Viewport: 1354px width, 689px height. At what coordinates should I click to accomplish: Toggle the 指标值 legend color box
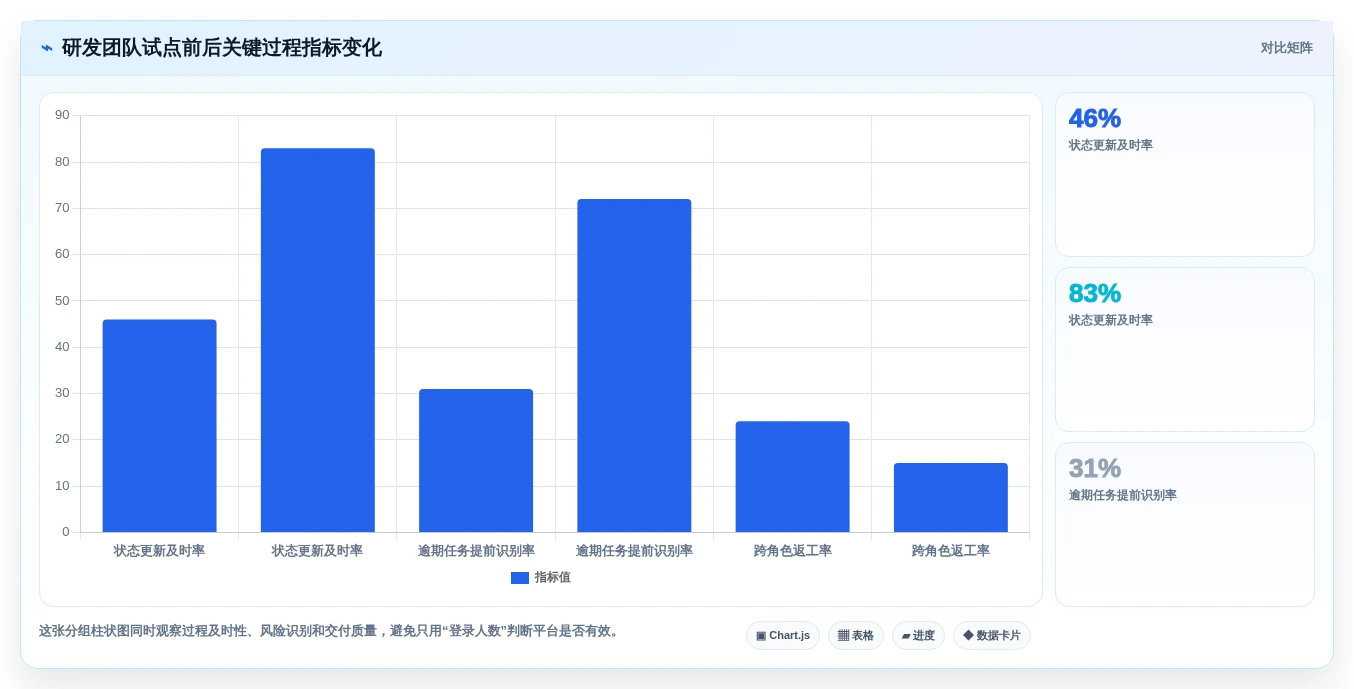coord(520,578)
